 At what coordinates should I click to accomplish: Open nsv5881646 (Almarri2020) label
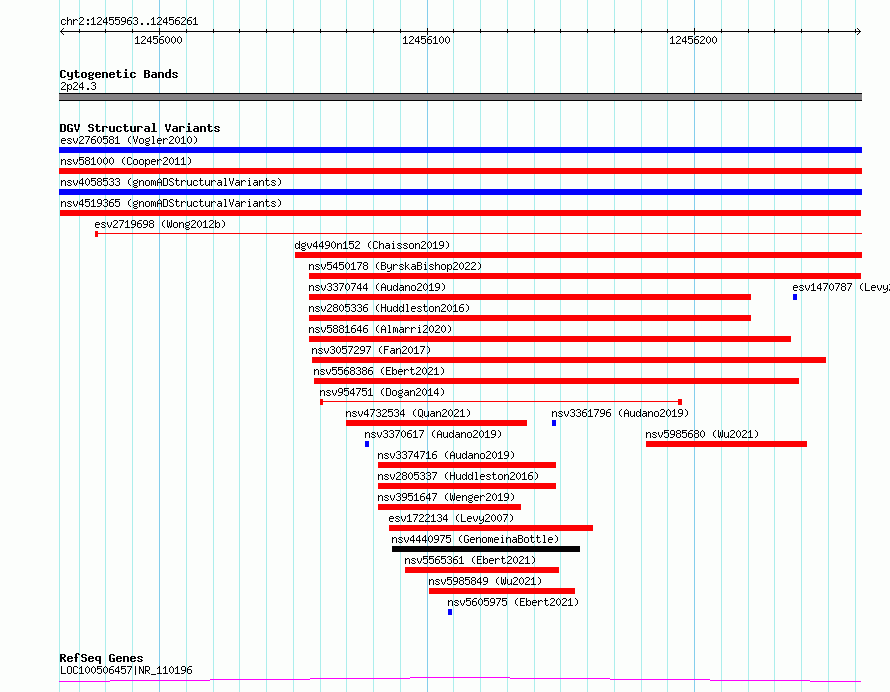click(x=380, y=329)
